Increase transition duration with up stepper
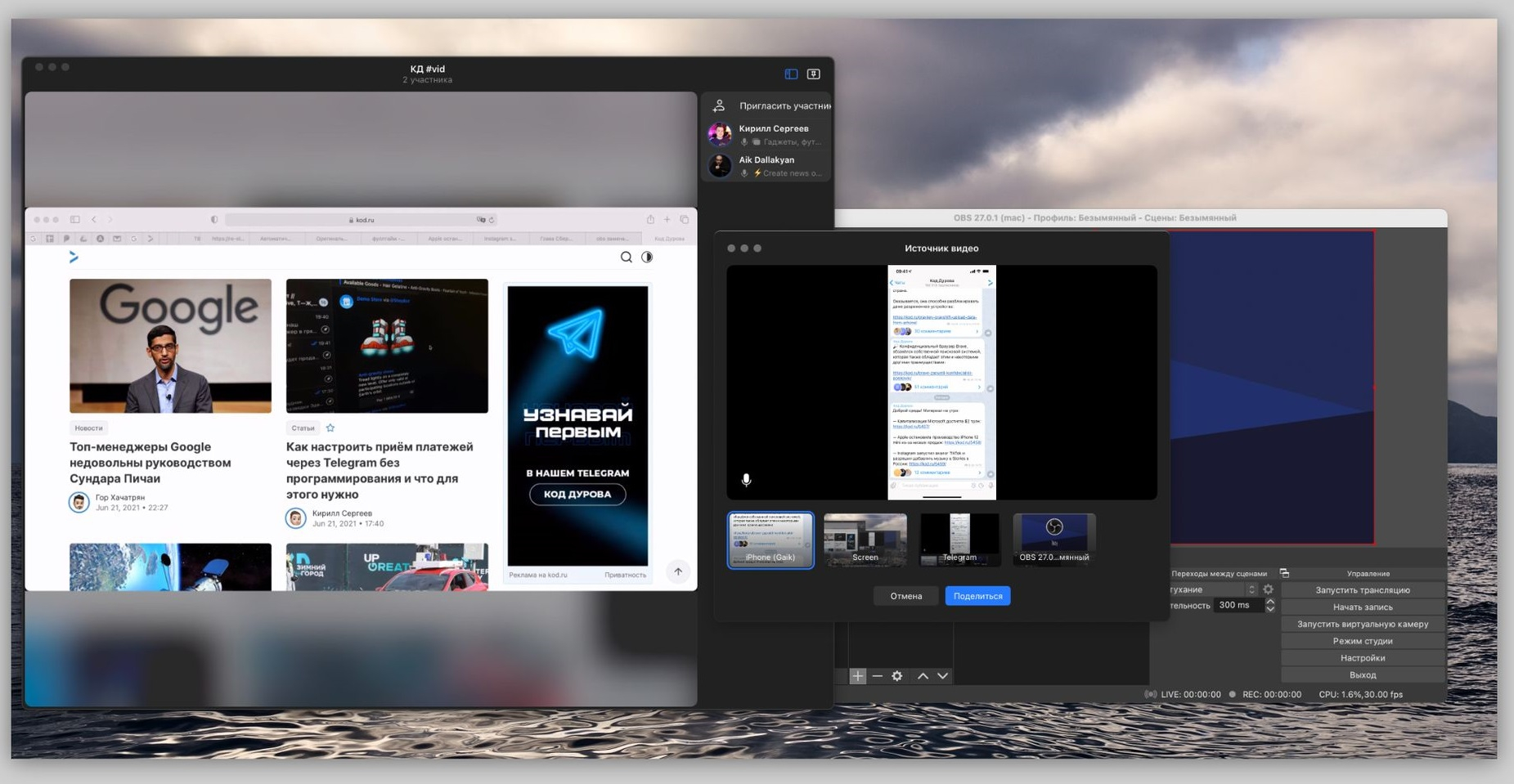 coord(1270,602)
